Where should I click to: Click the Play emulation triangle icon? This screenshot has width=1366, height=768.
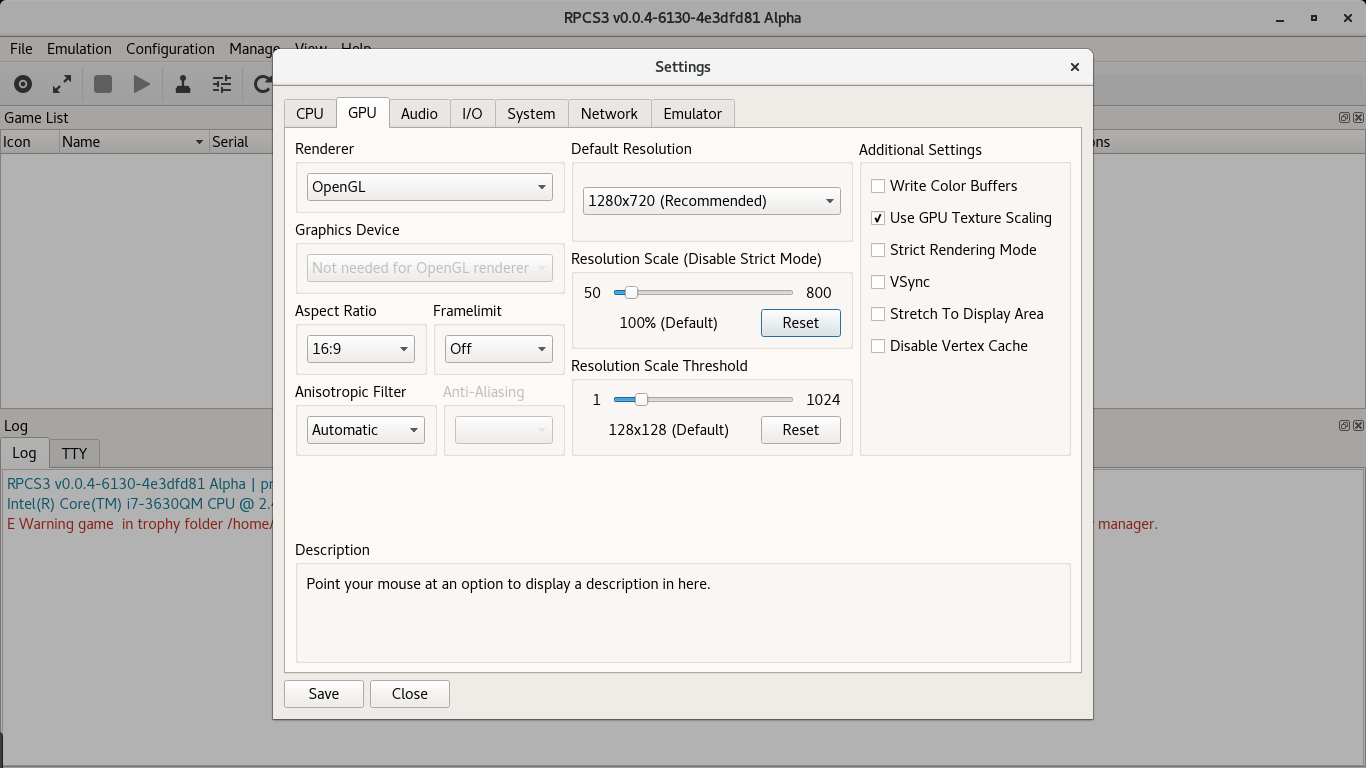pos(142,85)
